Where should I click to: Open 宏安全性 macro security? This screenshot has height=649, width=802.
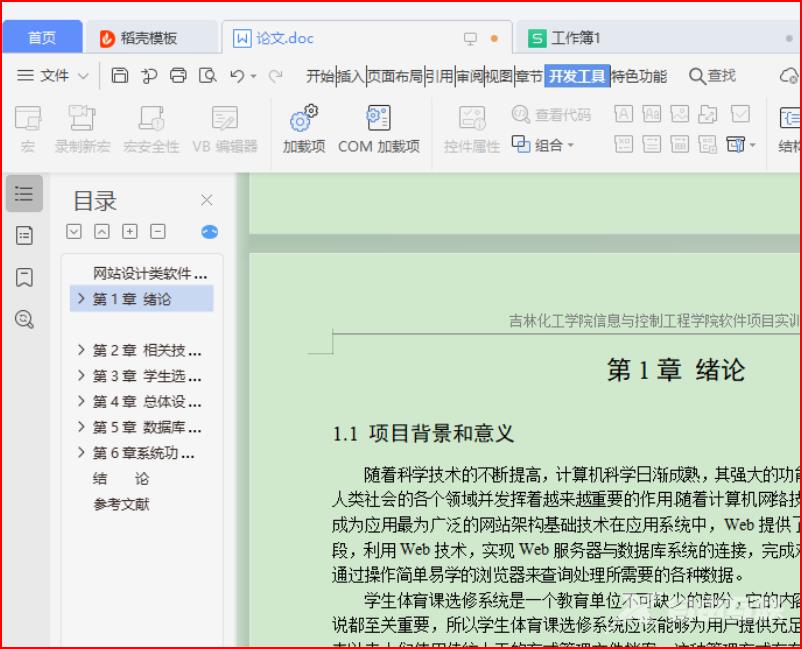point(151,129)
